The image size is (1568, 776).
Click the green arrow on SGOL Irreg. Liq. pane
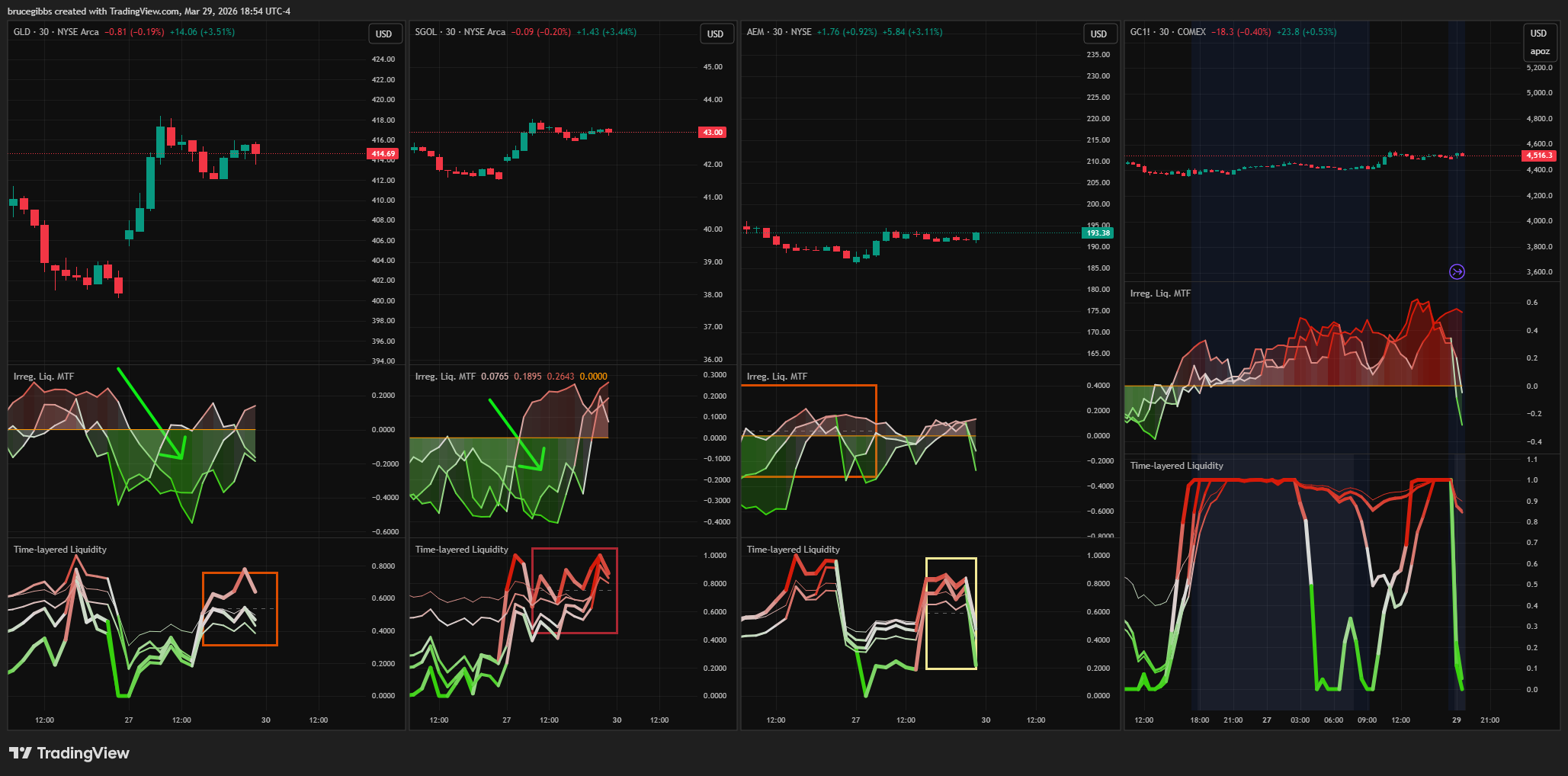coord(515,433)
